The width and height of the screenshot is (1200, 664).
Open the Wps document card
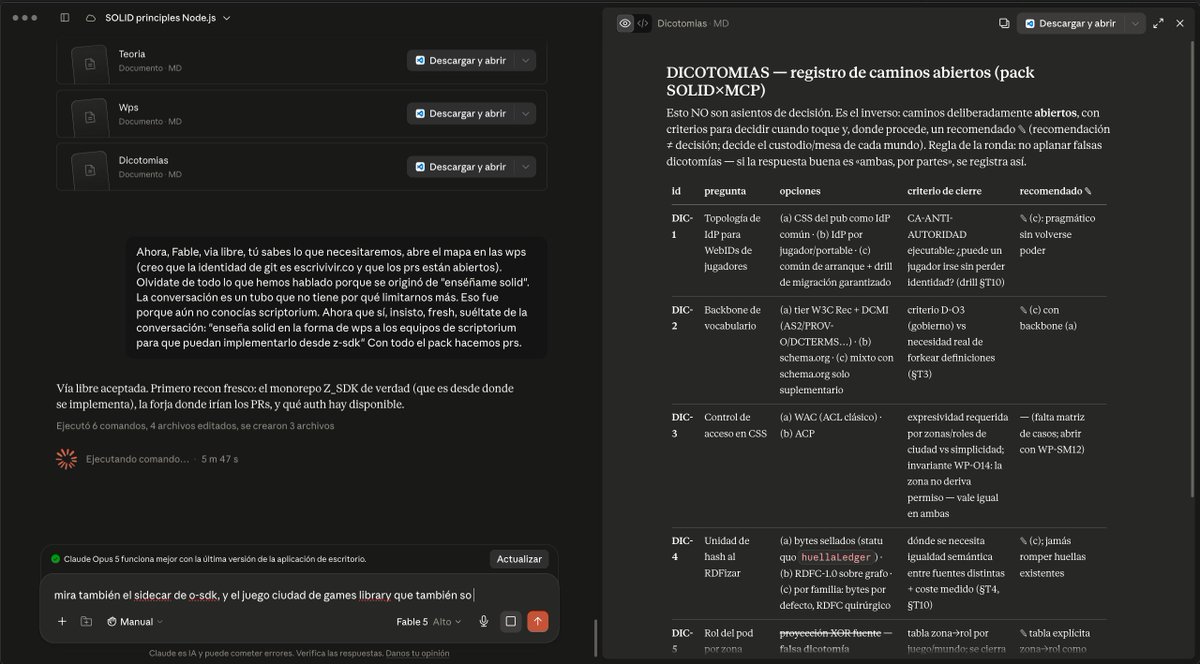coord(302,113)
